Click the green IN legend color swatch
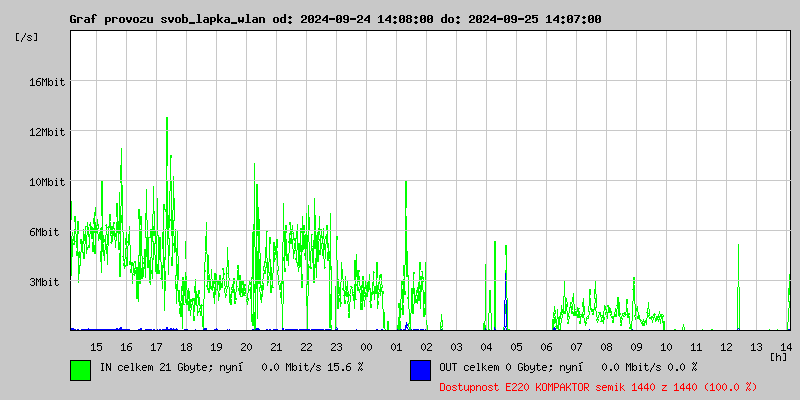 (81, 370)
